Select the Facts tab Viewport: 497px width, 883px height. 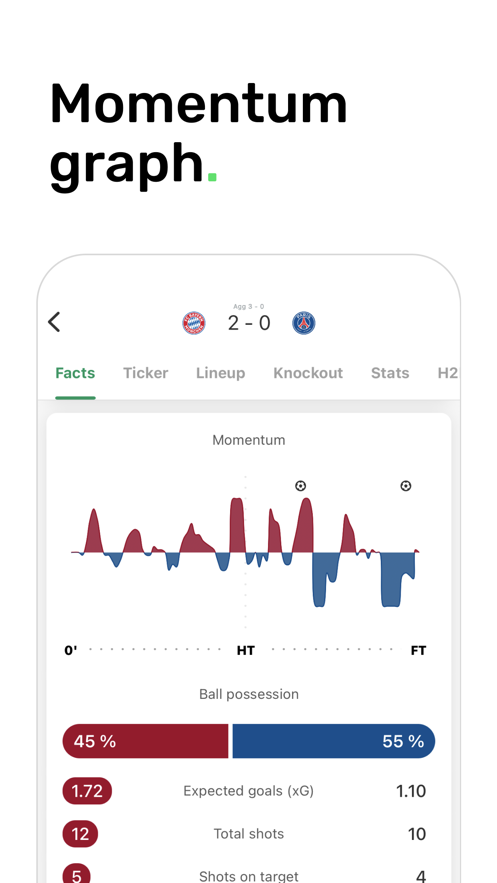click(x=75, y=373)
